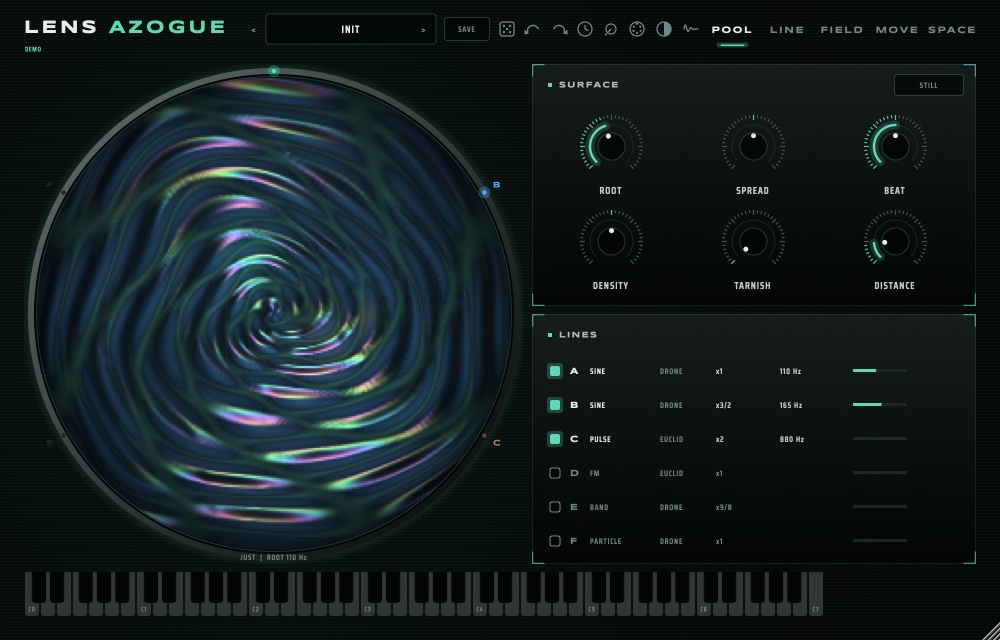Change line D EUCLID mode
The width and height of the screenshot is (1000, 640).
click(x=671, y=474)
